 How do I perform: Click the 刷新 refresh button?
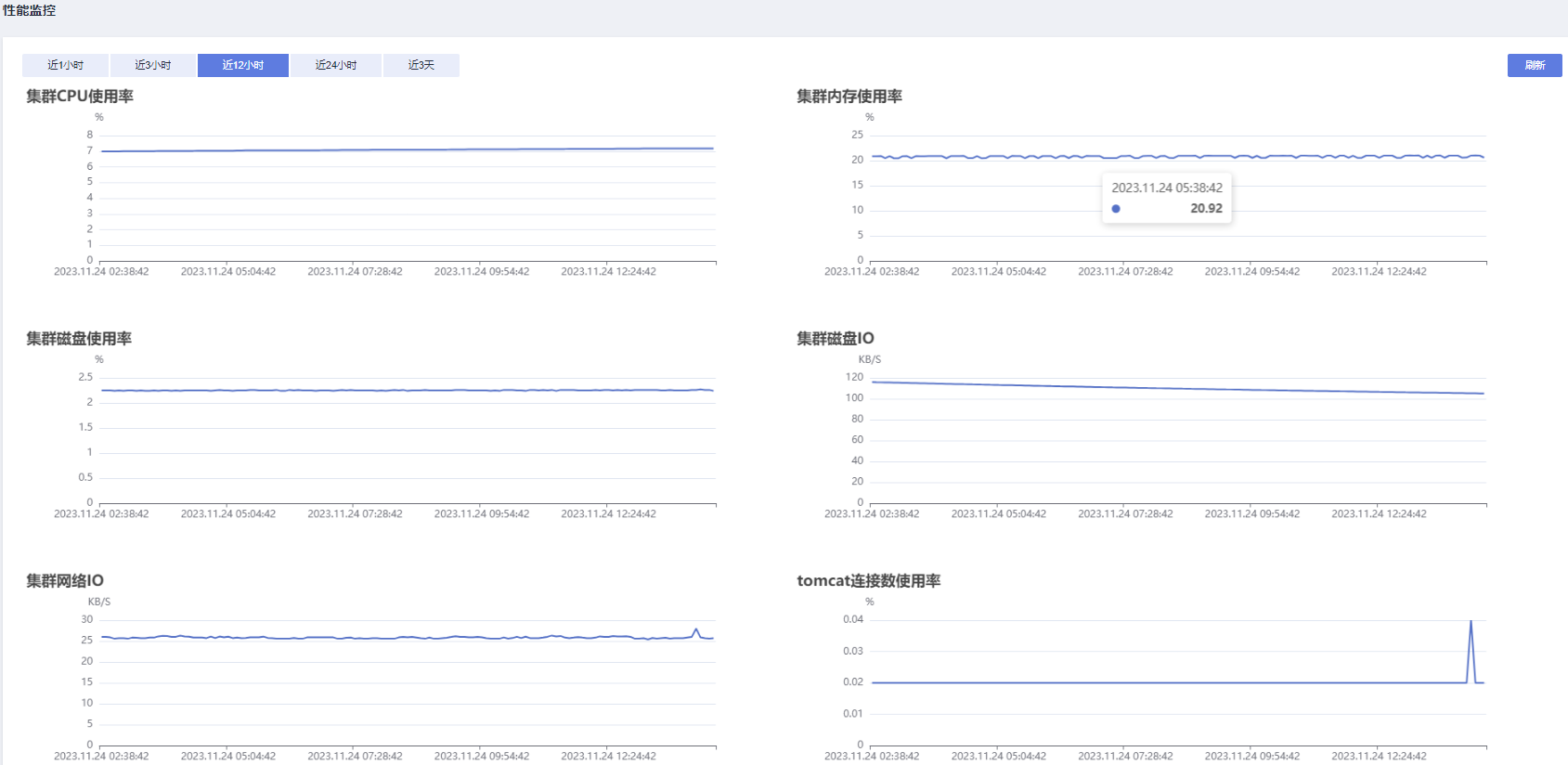click(x=1535, y=65)
